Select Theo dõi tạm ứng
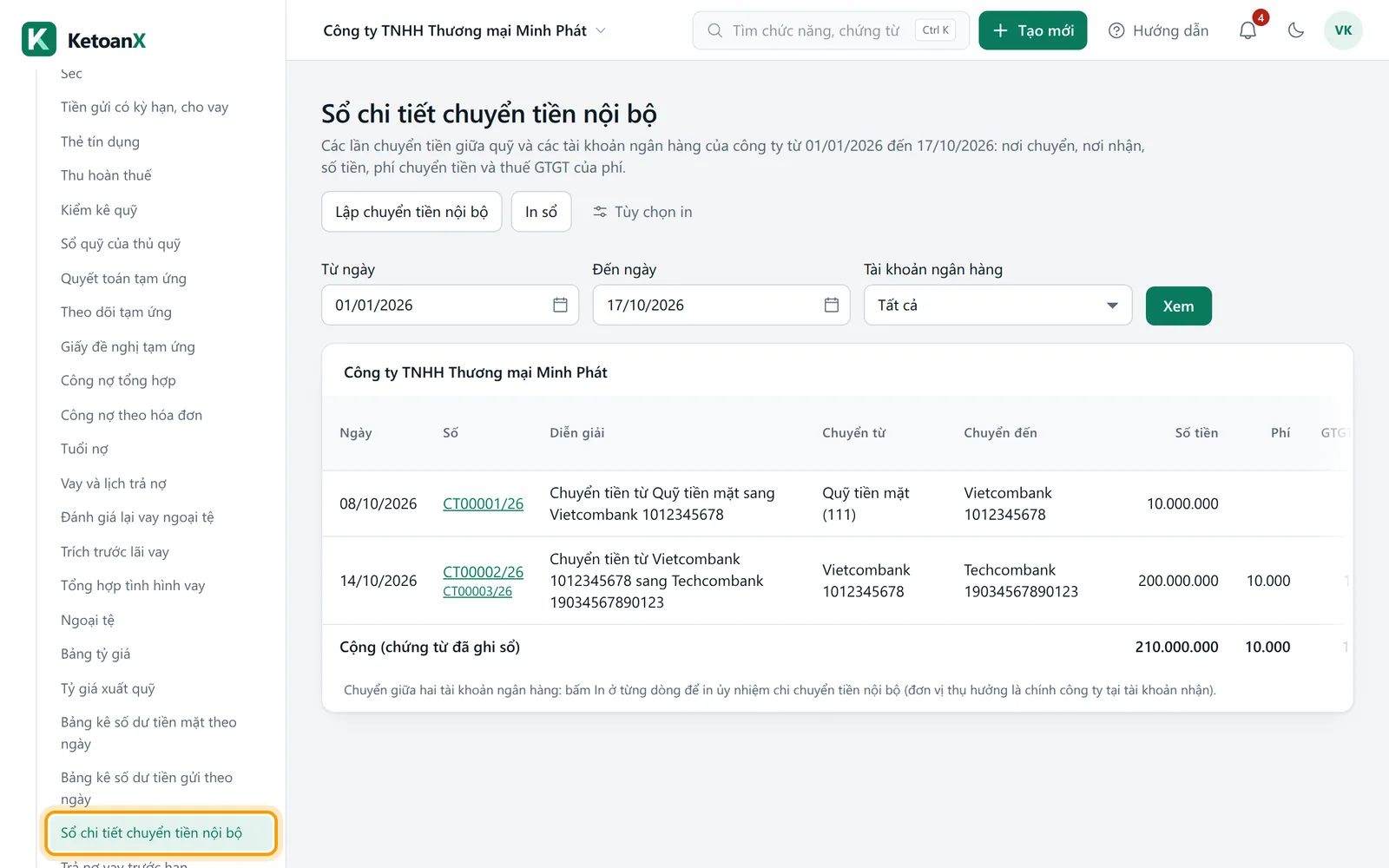Image resolution: width=1389 pixels, height=868 pixels. tap(116, 312)
